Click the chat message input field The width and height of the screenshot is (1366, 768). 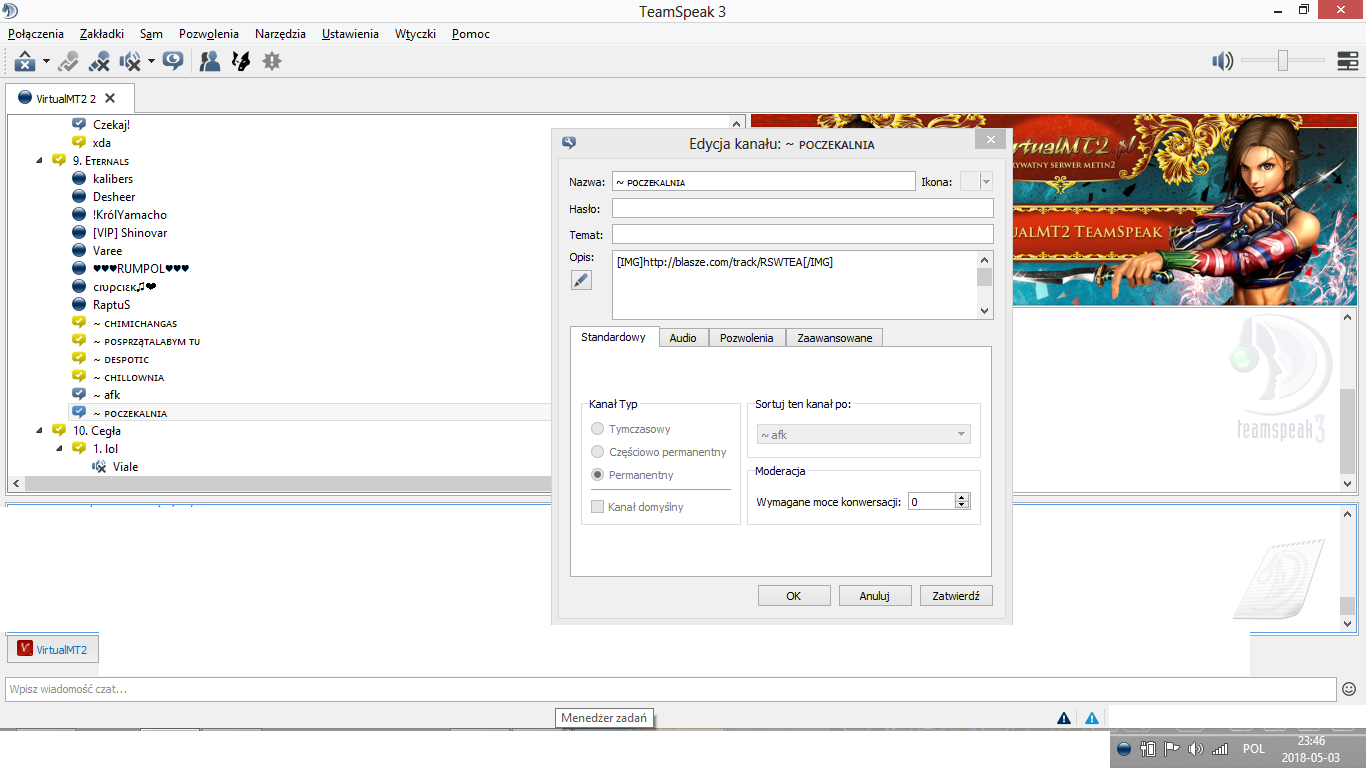coord(671,689)
